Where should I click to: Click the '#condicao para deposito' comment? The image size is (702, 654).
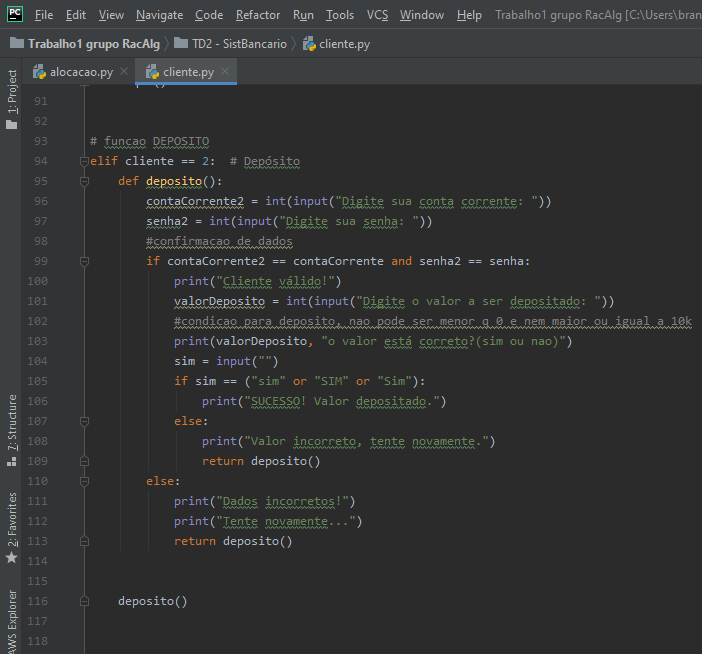click(433, 321)
